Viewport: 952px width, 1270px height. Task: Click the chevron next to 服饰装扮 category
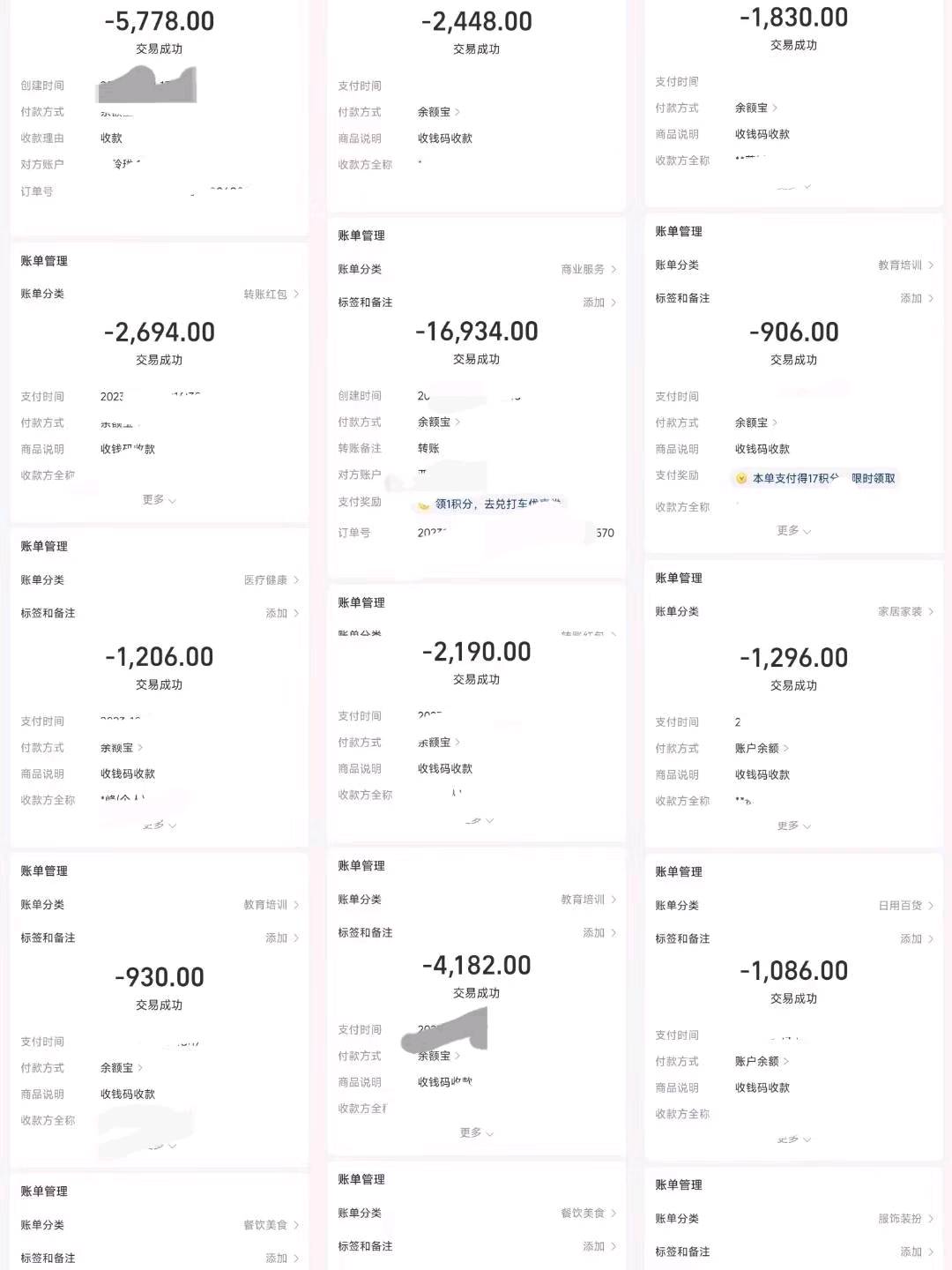pos(931,1219)
